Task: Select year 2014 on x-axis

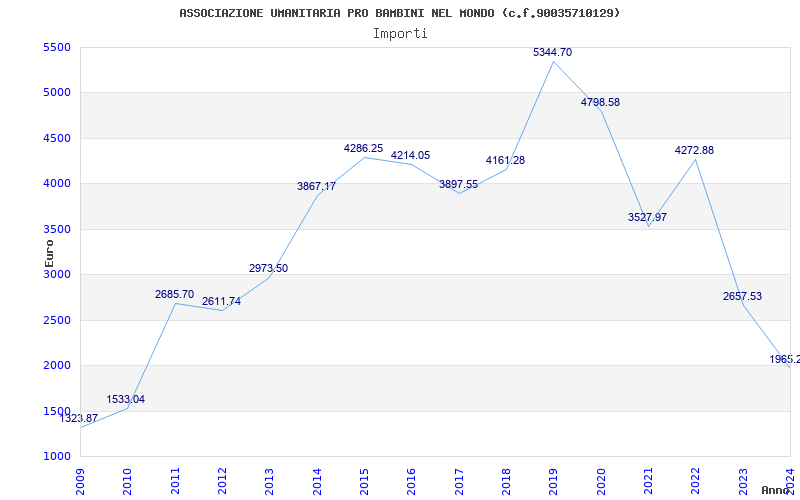Action: 317,482
